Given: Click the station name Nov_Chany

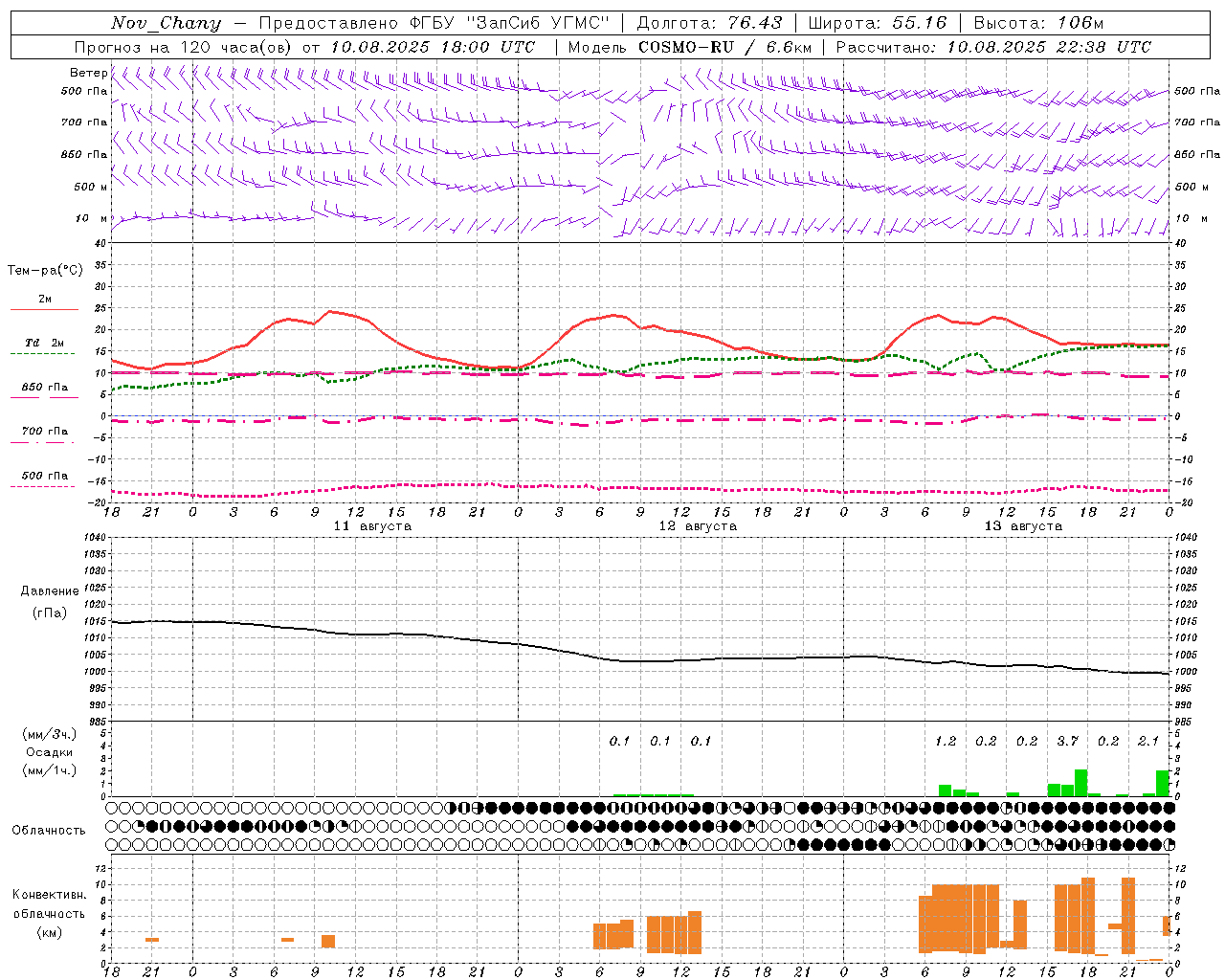Looking at the screenshot, I should [x=166, y=23].
